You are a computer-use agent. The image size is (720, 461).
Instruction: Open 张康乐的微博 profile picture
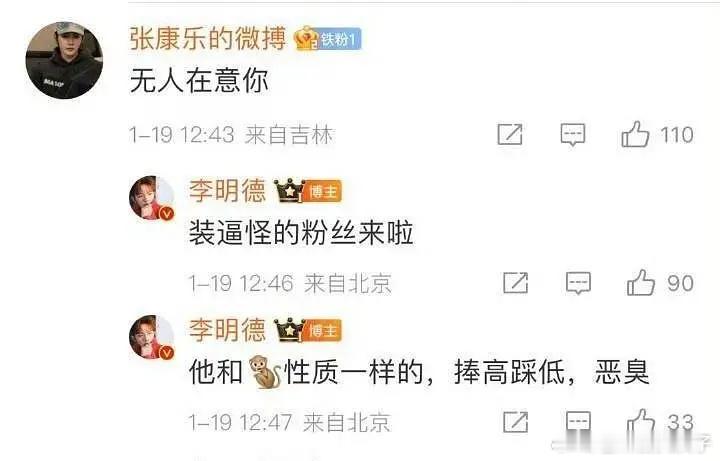(64, 60)
